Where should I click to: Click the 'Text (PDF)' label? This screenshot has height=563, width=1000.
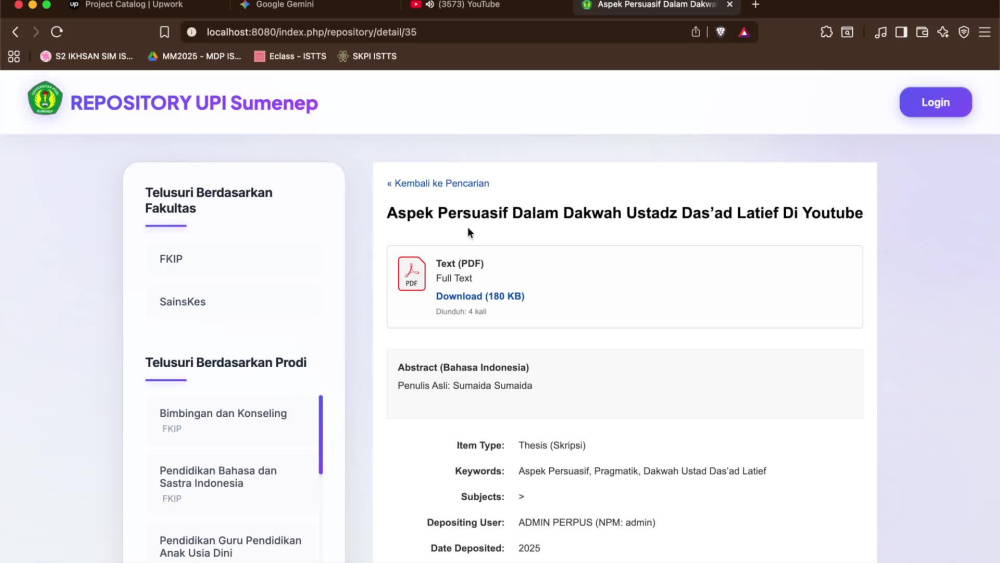coord(459,263)
